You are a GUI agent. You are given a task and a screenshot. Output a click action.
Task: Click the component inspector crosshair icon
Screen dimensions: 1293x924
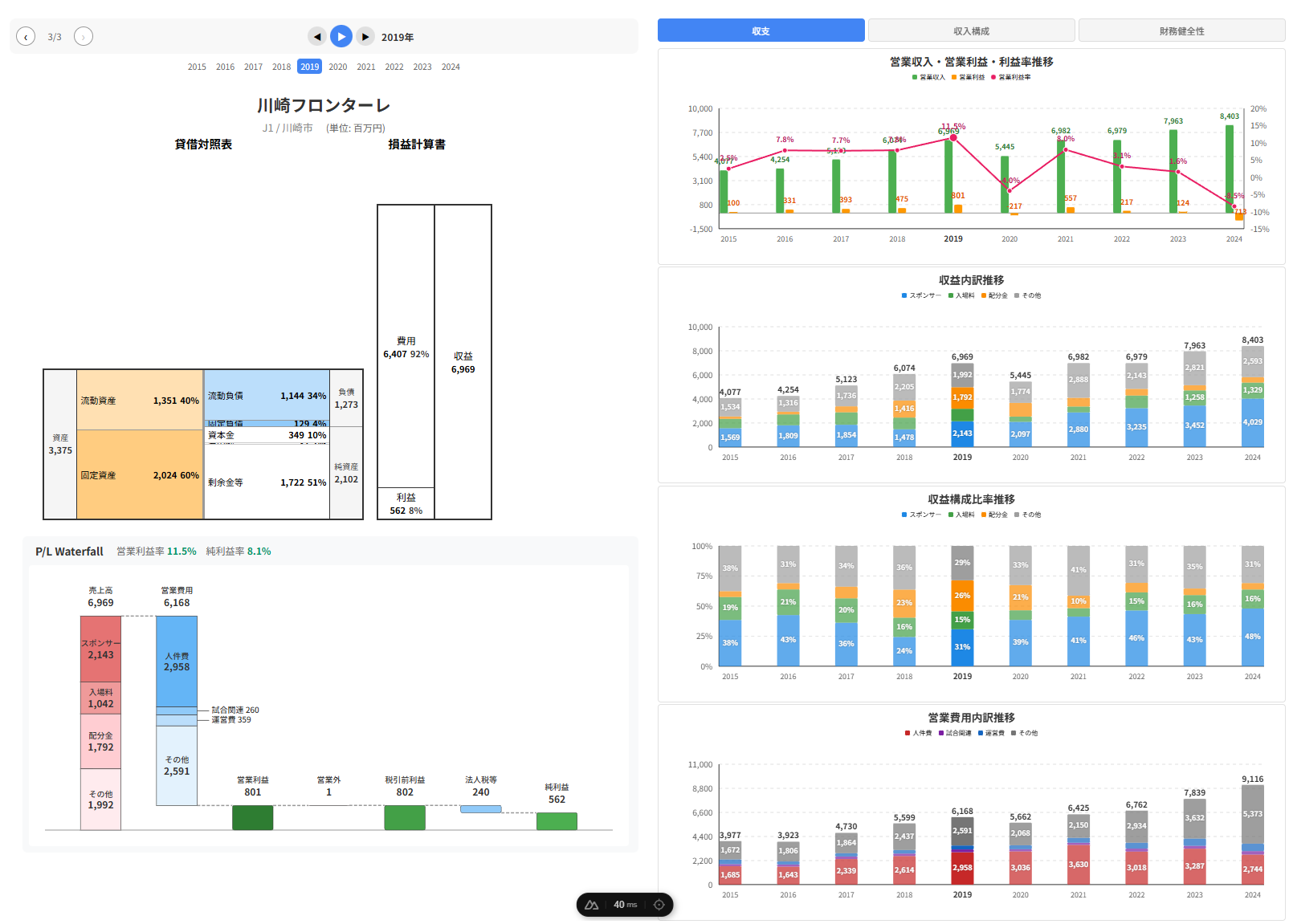(x=659, y=905)
